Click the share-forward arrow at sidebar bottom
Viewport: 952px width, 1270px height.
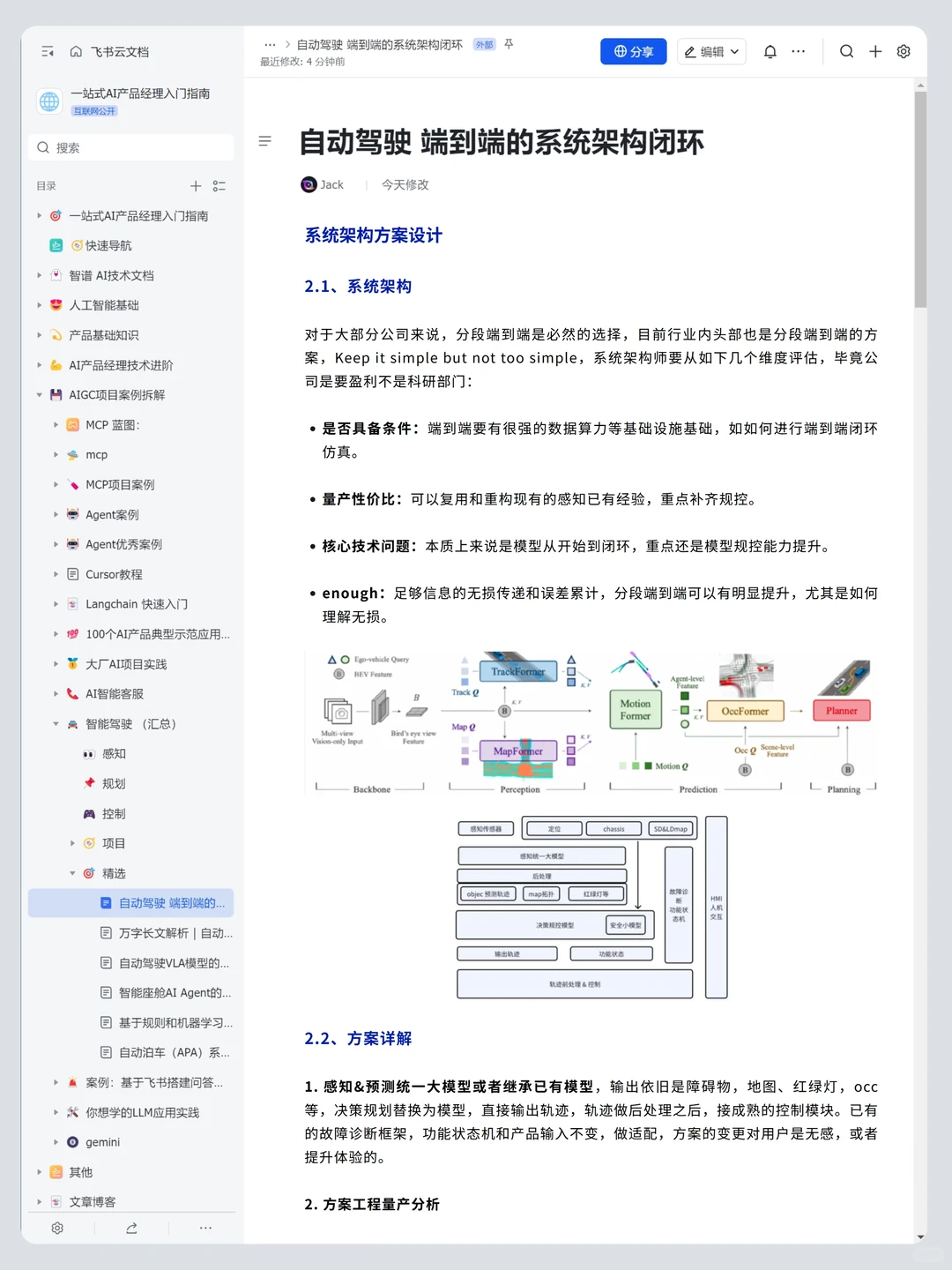pos(131,1228)
